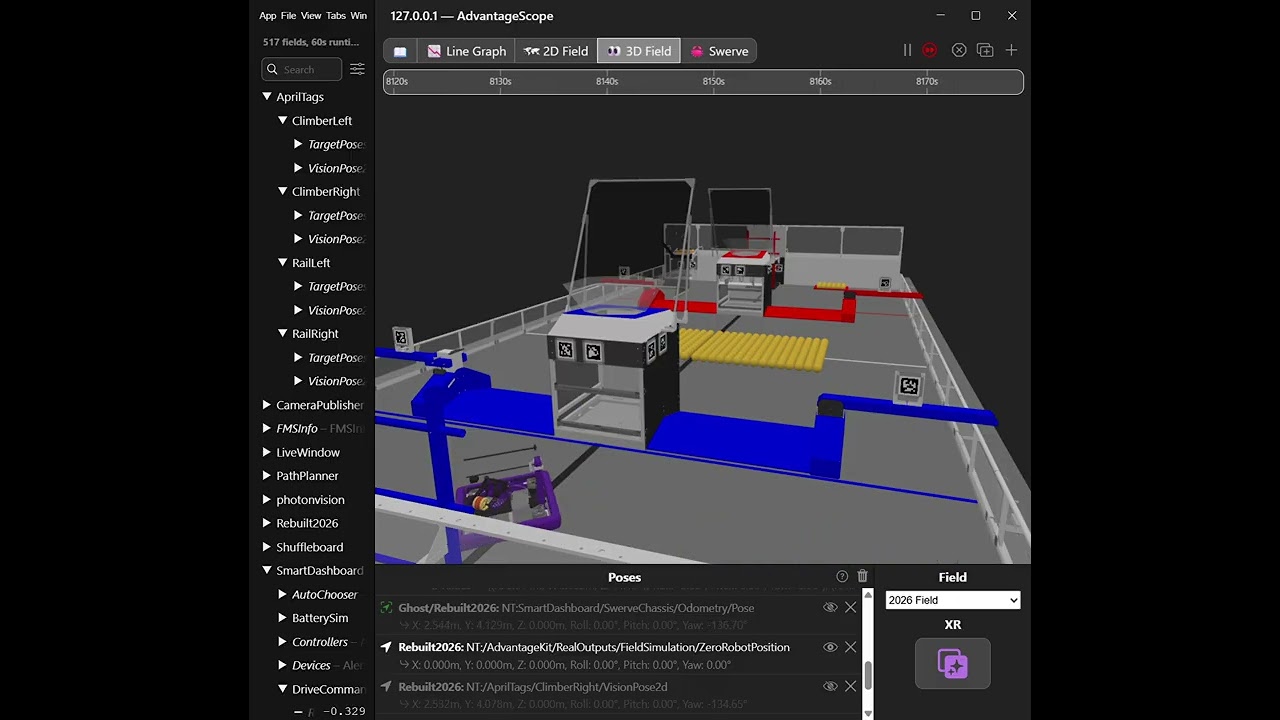Click the Poses list scroll-up arrow
The width and height of the screenshot is (1280, 720).
[868, 597]
